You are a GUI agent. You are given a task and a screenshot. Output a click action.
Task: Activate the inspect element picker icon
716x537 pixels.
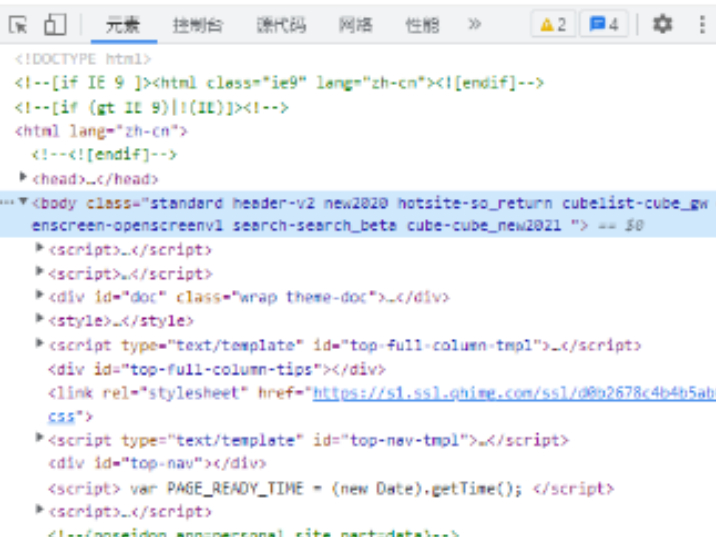(18, 25)
